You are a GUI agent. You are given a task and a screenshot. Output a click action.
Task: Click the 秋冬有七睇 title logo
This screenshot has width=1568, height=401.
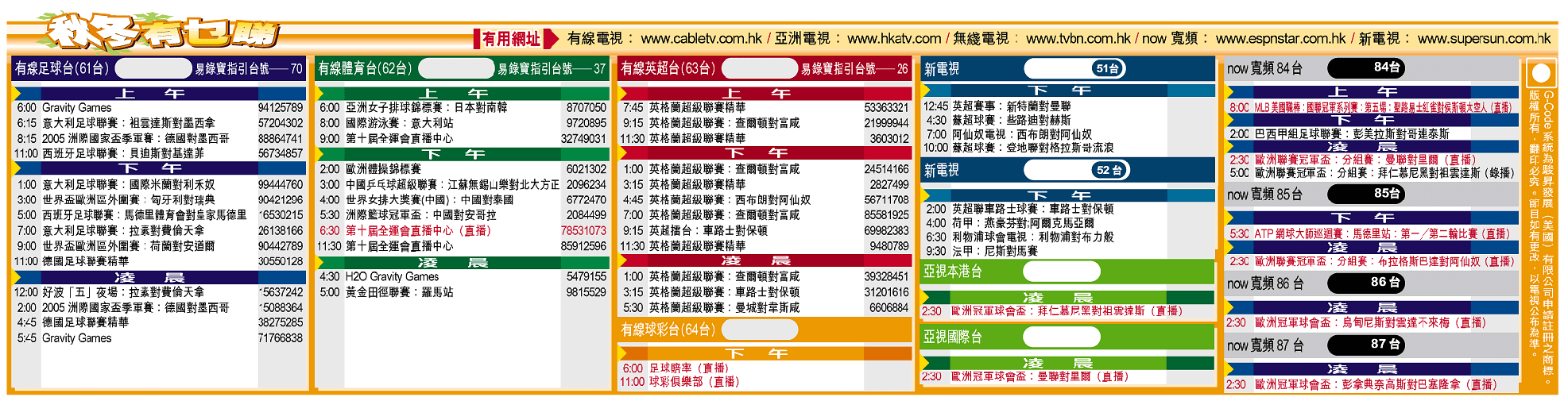pyautogui.click(x=163, y=33)
